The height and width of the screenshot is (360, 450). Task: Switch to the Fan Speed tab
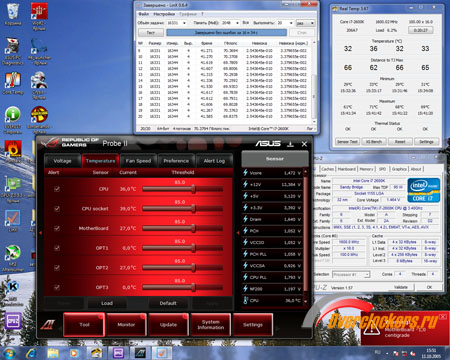[x=138, y=161]
